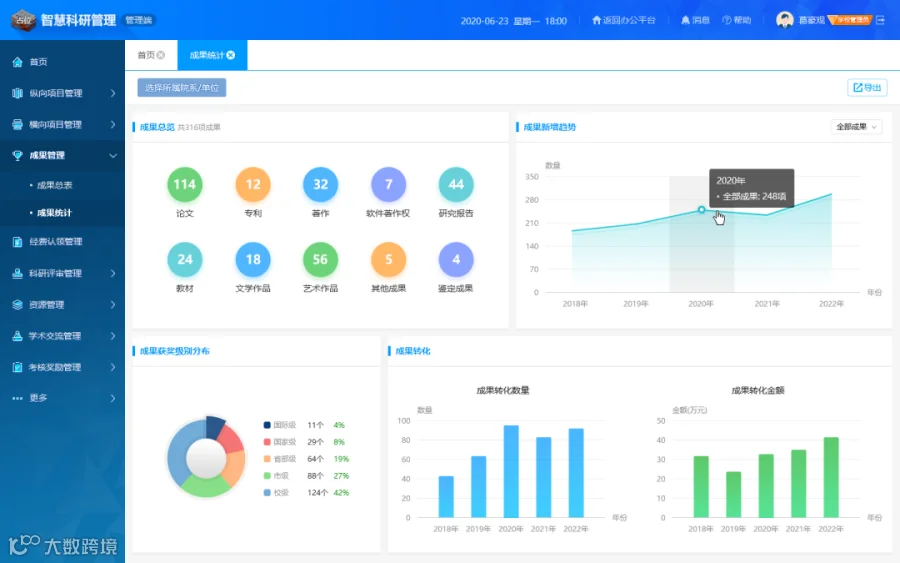Click the green 114 论文 circle

(x=185, y=184)
